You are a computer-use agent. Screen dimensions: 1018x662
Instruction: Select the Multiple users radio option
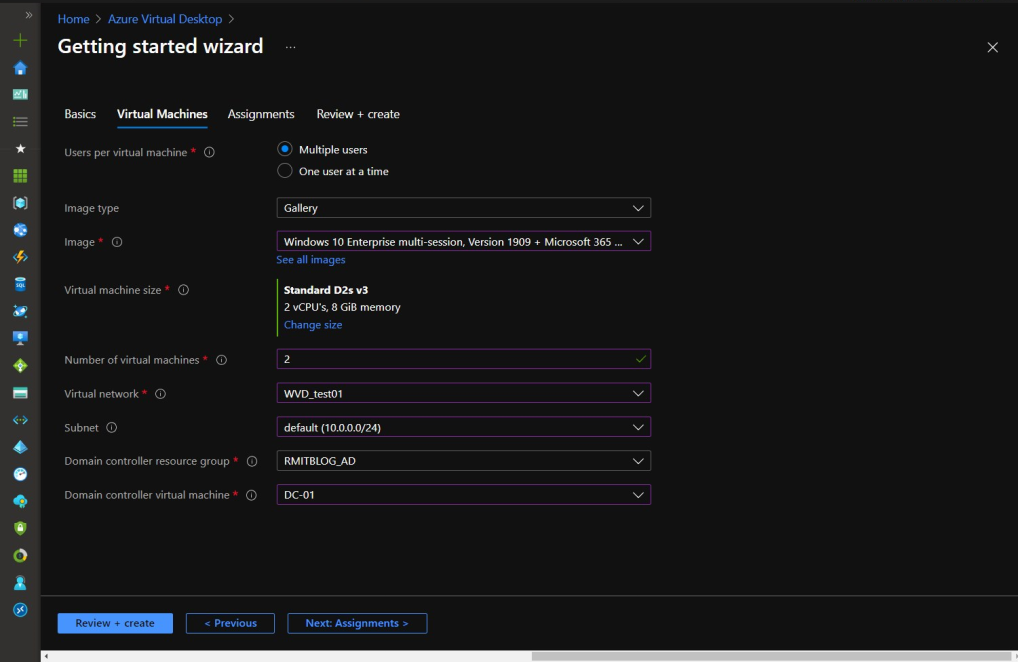(x=284, y=149)
